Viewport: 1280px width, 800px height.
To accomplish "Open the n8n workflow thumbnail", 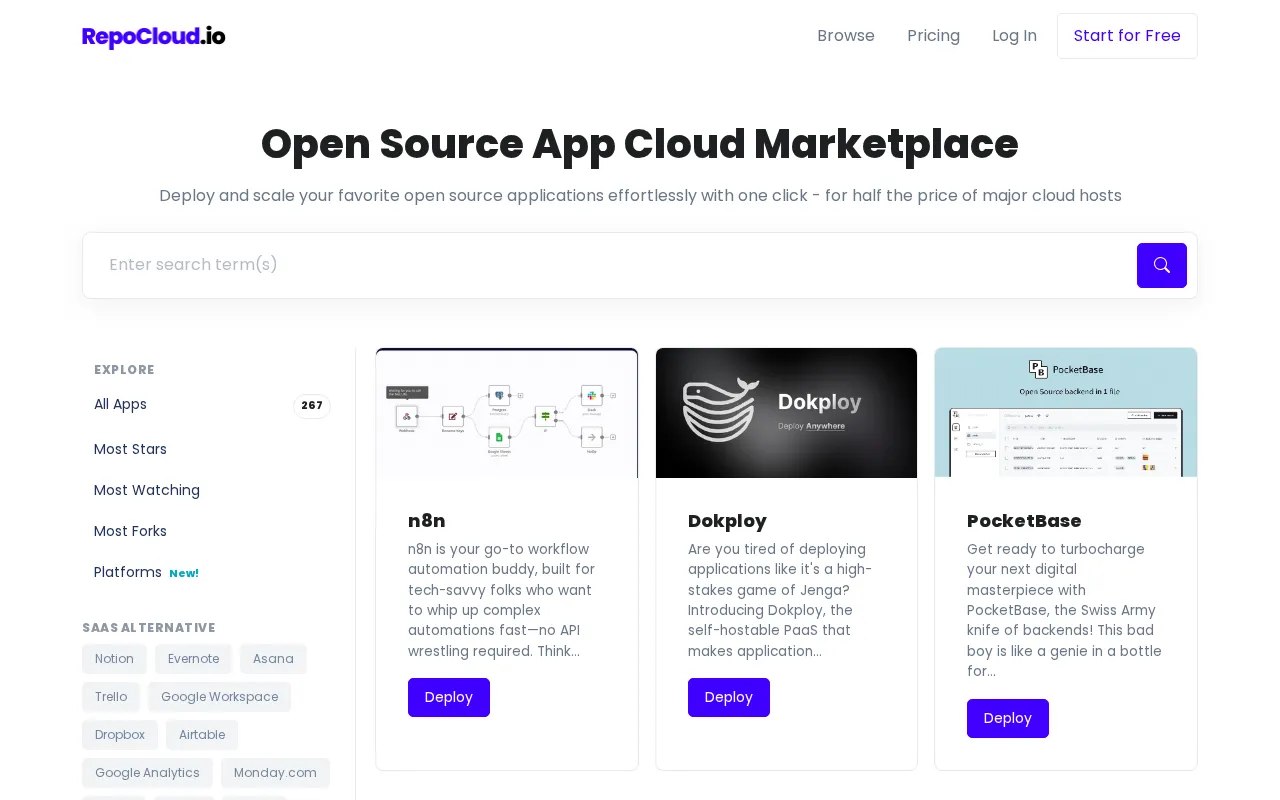I will click(x=507, y=413).
